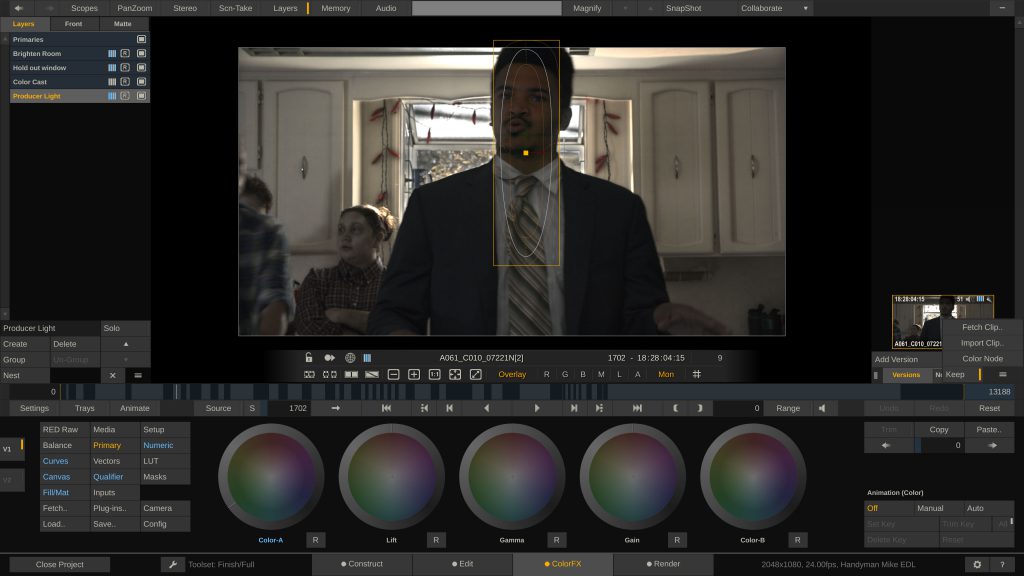Click the 1:1 zoom icon
This screenshot has width=1024, height=576.
pos(433,374)
